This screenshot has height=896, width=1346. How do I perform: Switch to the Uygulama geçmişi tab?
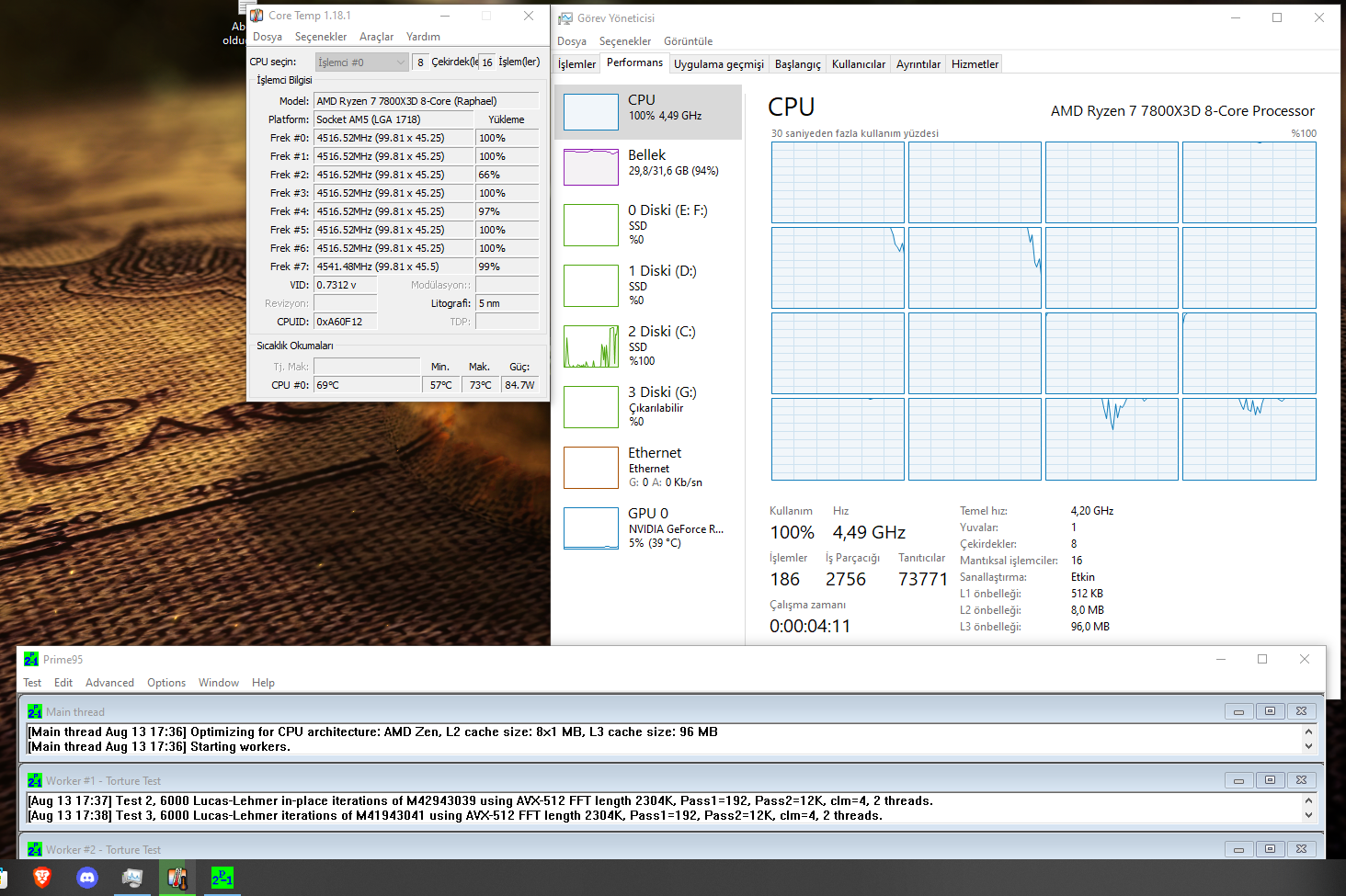[719, 64]
